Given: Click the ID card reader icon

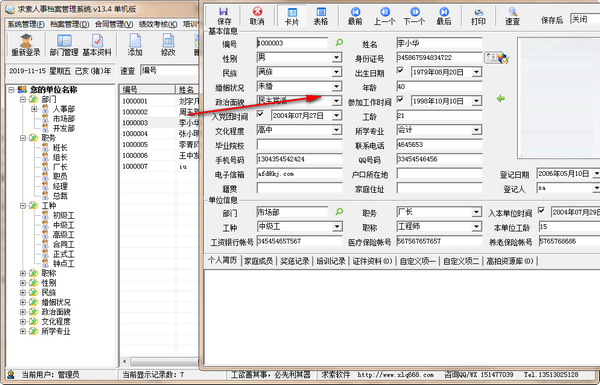Looking at the screenshot, I should (497, 58).
